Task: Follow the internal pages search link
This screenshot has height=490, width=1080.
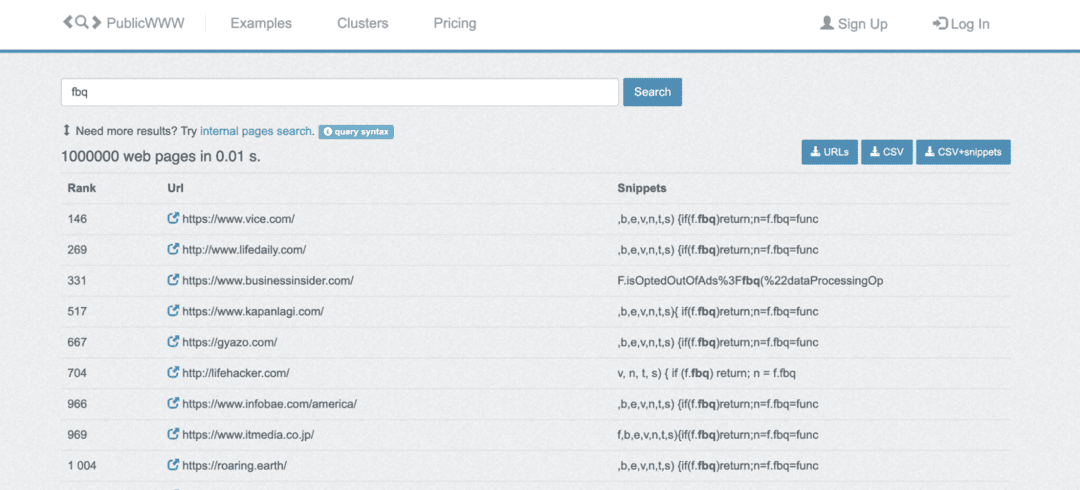Action: (256, 131)
